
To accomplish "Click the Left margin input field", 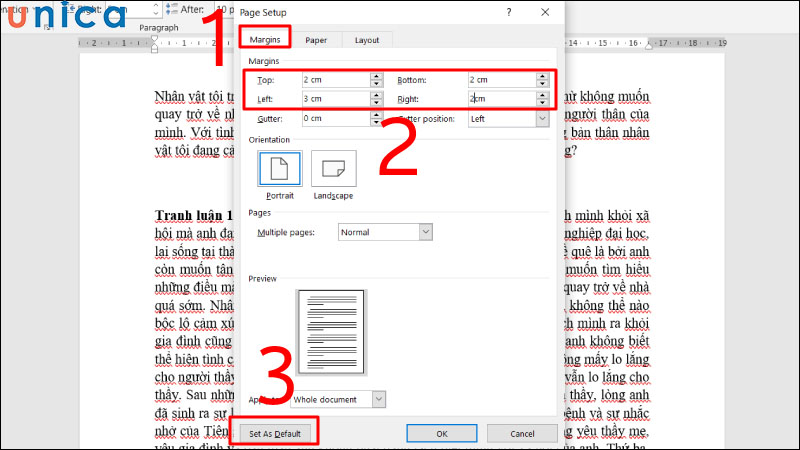I will 336,98.
